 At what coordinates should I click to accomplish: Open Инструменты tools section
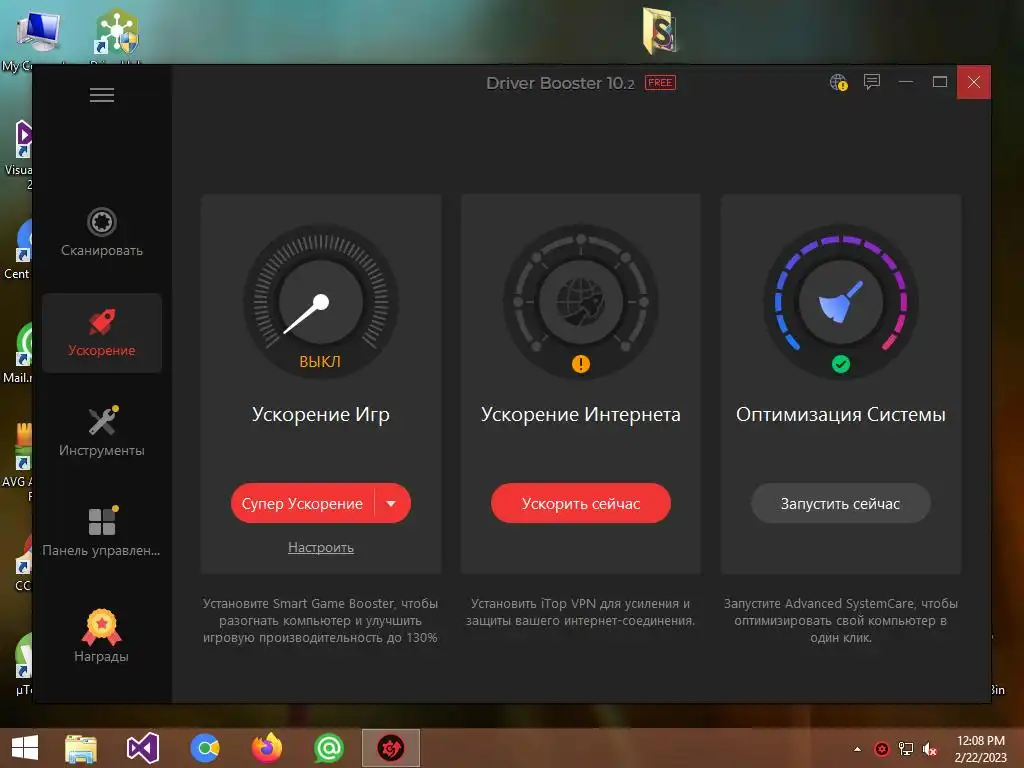pos(102,432)
